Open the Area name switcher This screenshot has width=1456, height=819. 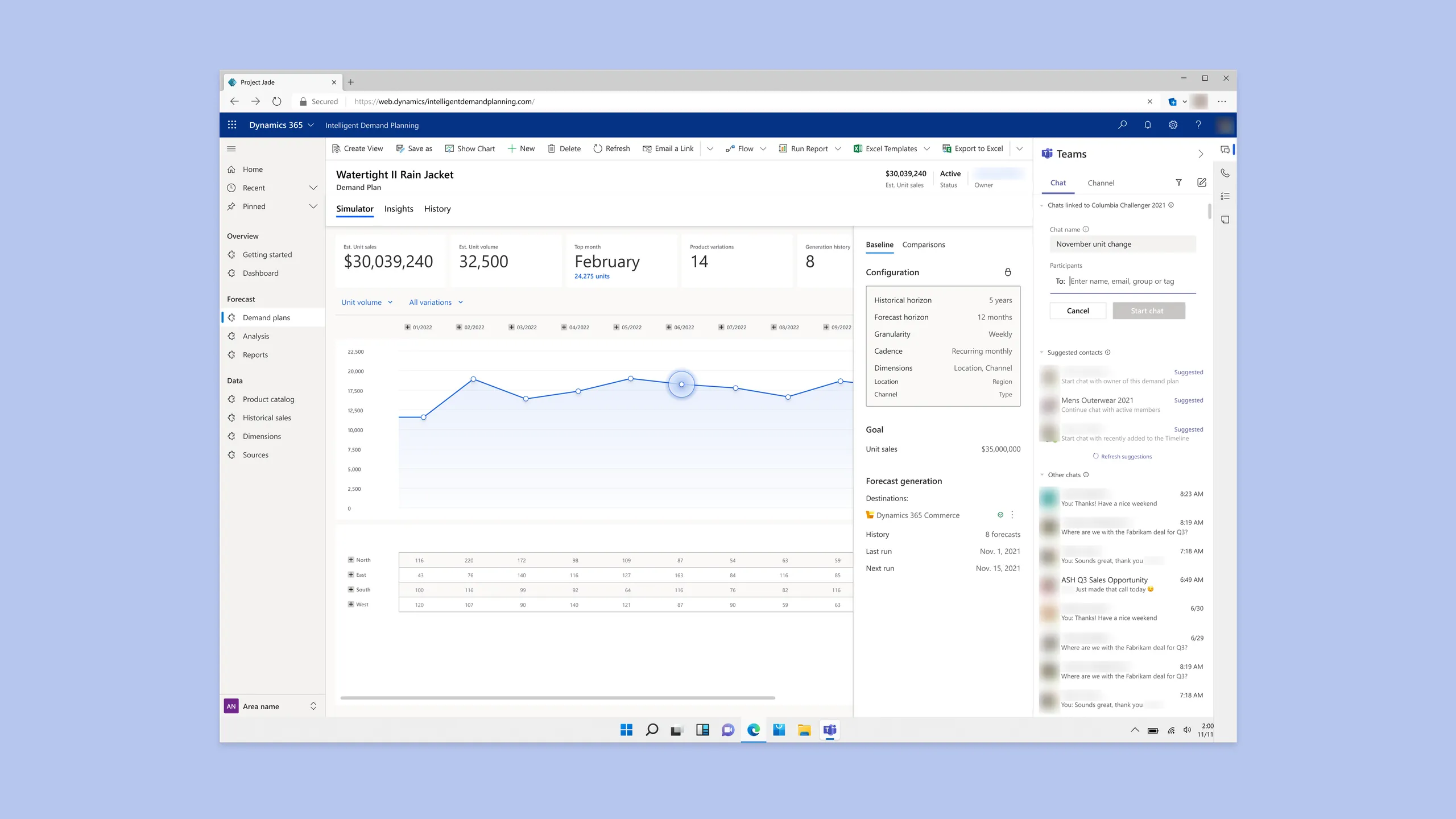coord(313,706)
